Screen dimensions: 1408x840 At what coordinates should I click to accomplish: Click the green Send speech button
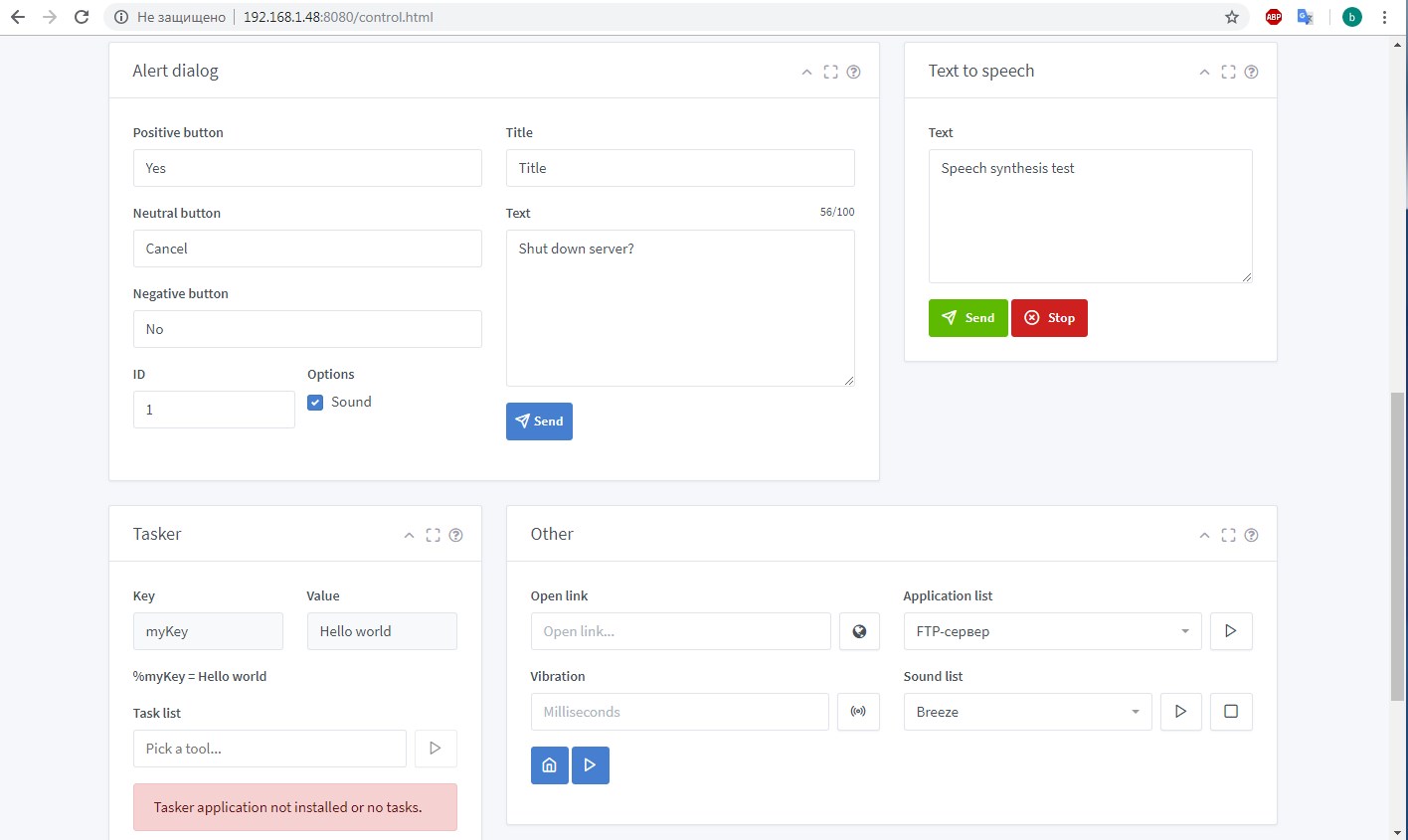[968, 318]
